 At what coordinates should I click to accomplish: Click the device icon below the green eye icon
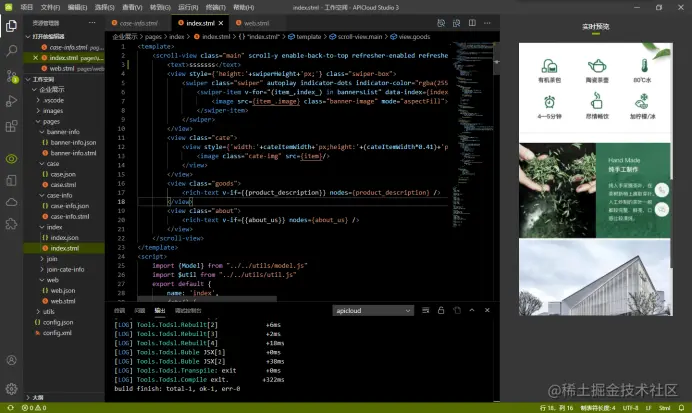pyautogui.click(x=11, y=180)
